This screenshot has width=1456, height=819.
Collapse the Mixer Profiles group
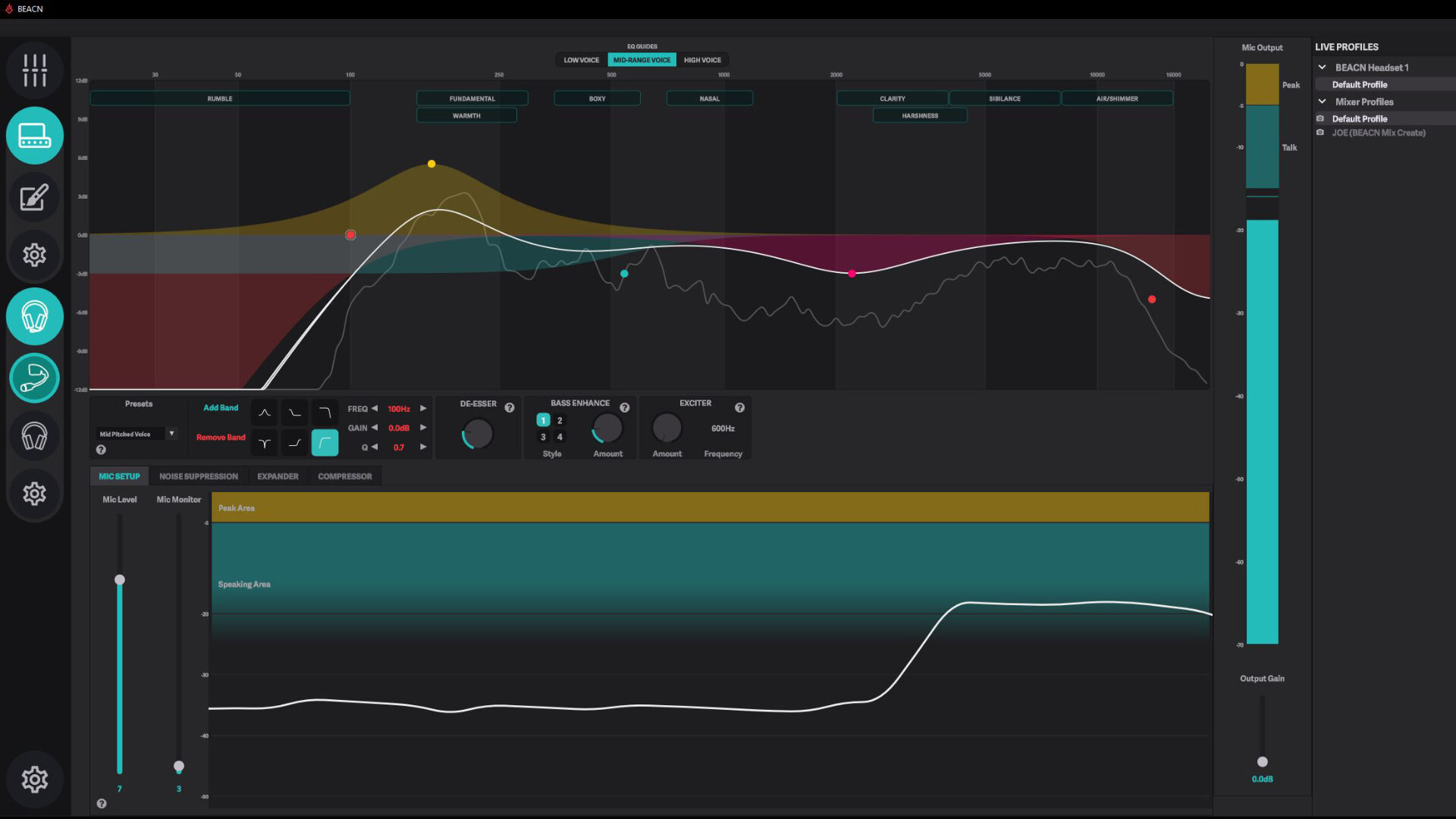pyautogui.click(x=1322, y=102)
